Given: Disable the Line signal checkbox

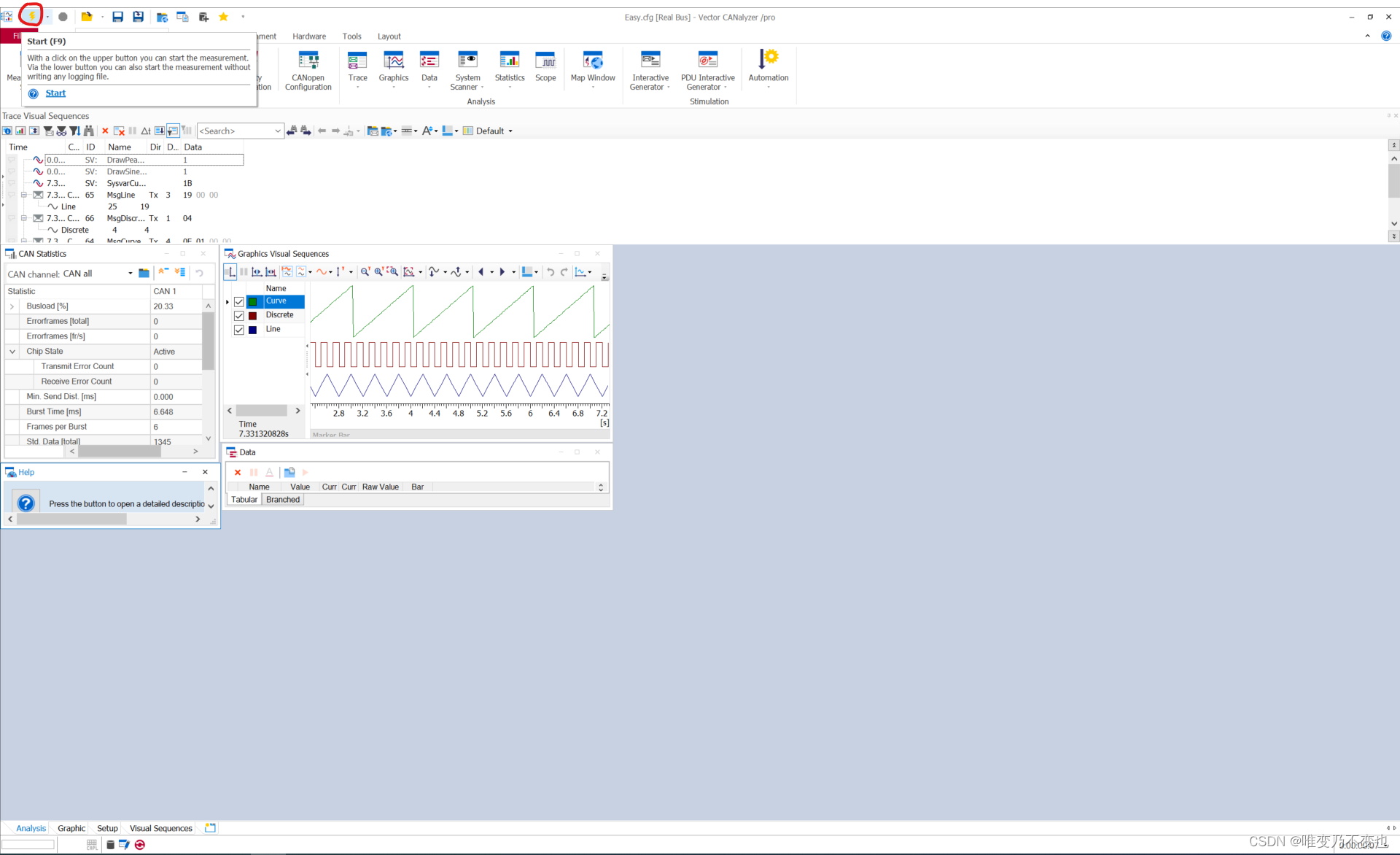Looking at the screenshot, I should [x=239, y=330].
